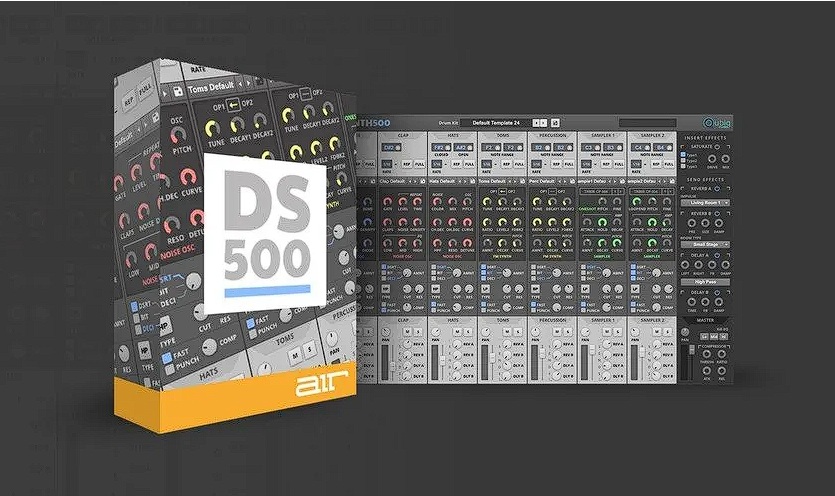Change the Sampler 1 filter type icon
The width and height of the screenshot is (835, 496).
[x=585, y=289]
